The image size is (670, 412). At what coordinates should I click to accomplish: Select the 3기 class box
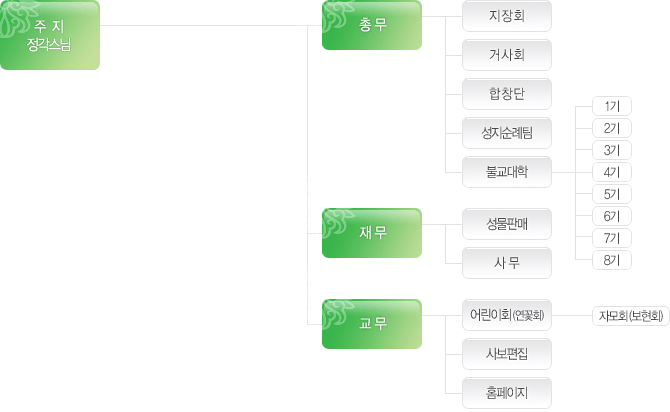coord(612,150)
